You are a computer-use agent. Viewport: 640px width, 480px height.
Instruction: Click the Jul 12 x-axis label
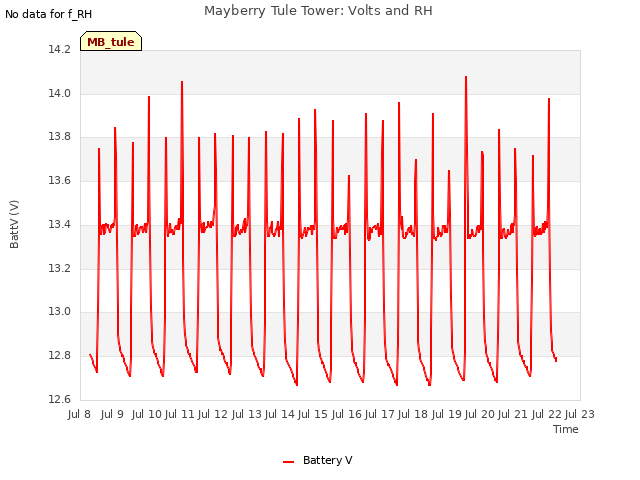coord(213,414)
